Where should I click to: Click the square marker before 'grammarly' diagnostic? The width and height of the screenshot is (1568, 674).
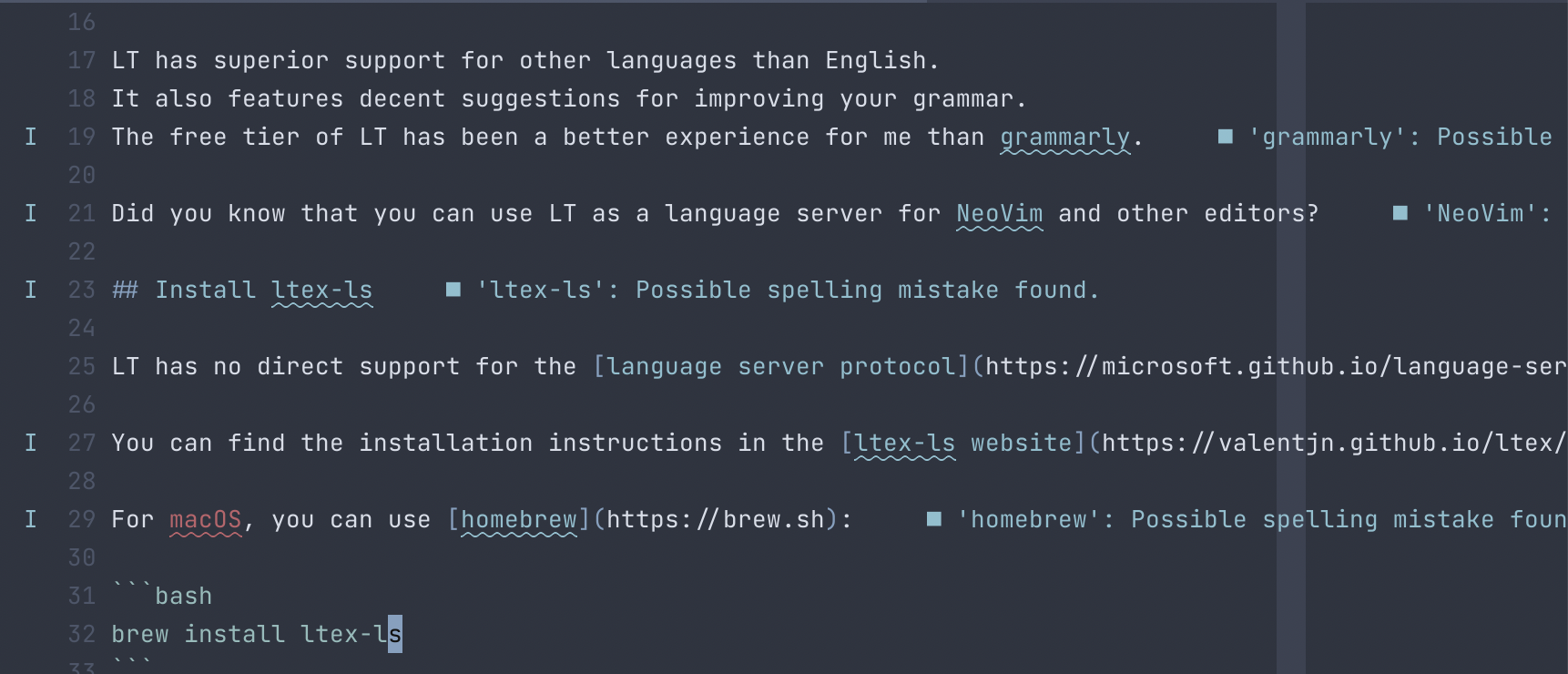[1226, 137]
